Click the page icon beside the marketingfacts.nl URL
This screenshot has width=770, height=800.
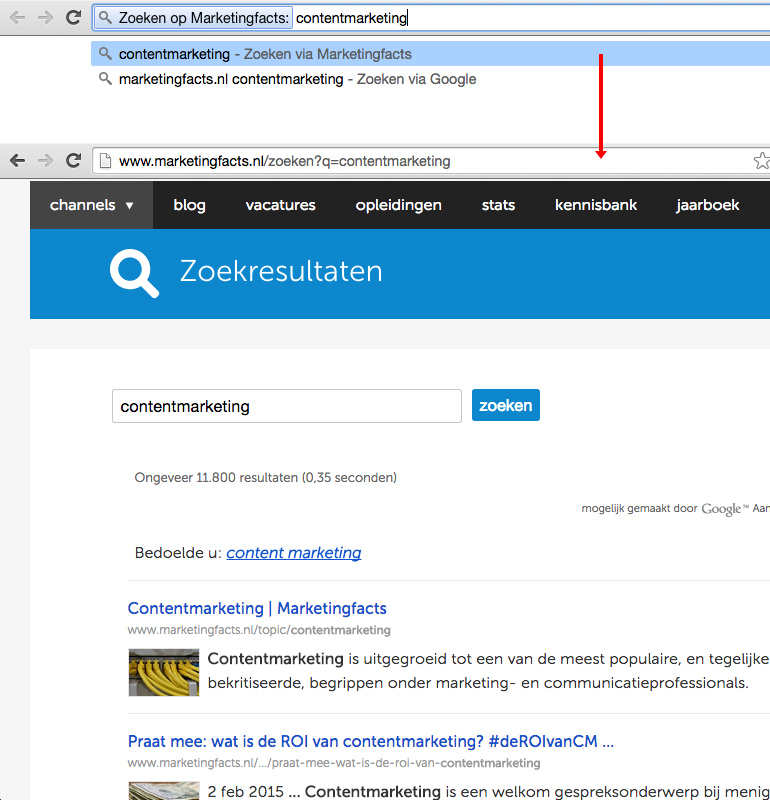[105, 161]
